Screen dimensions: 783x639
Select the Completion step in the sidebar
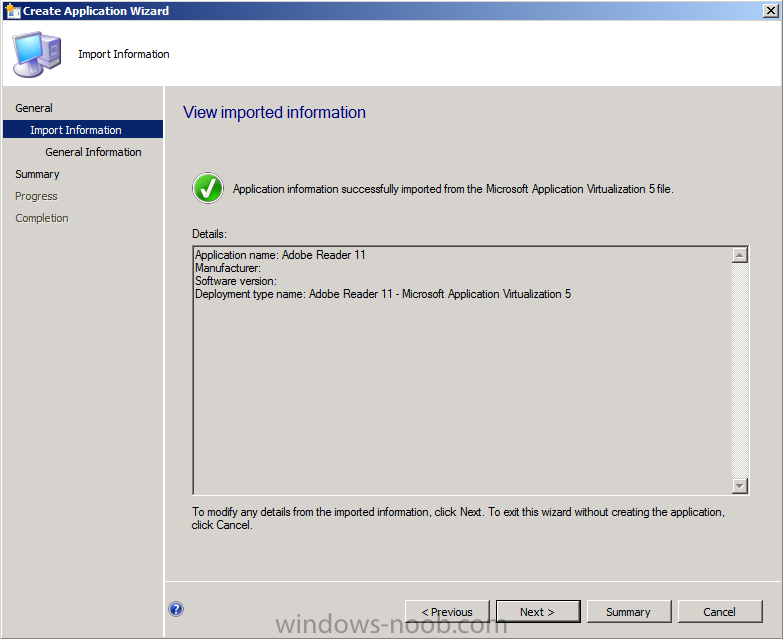tap(41, 218)
